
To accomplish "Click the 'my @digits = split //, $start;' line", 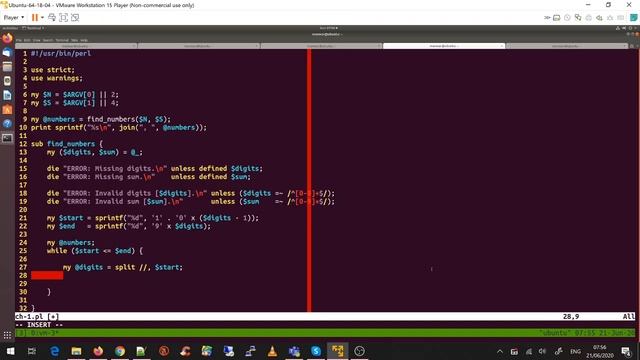I will click(x=123, y=267).
